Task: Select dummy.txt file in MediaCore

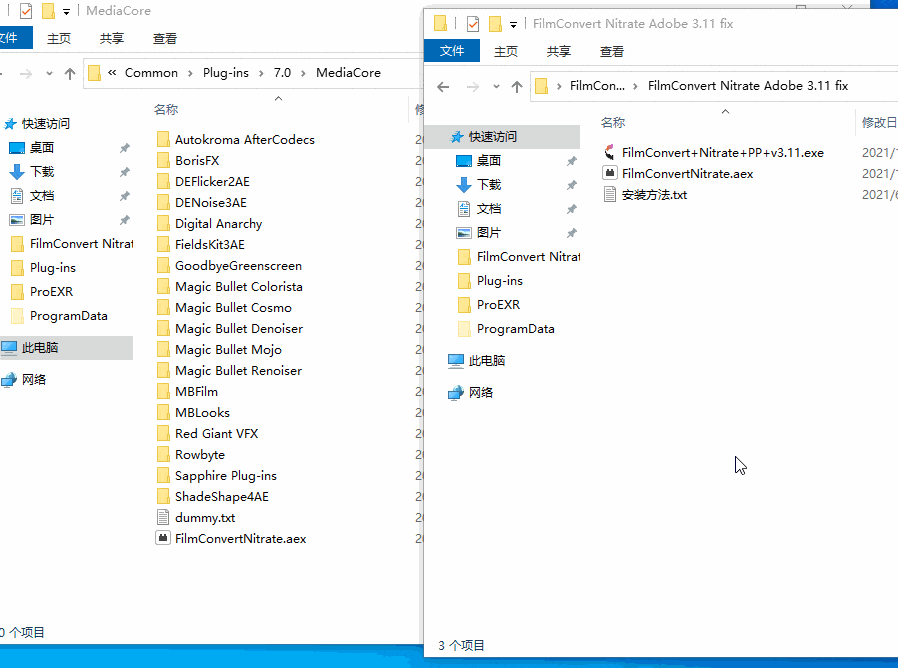Action: (x=204, y=518)
